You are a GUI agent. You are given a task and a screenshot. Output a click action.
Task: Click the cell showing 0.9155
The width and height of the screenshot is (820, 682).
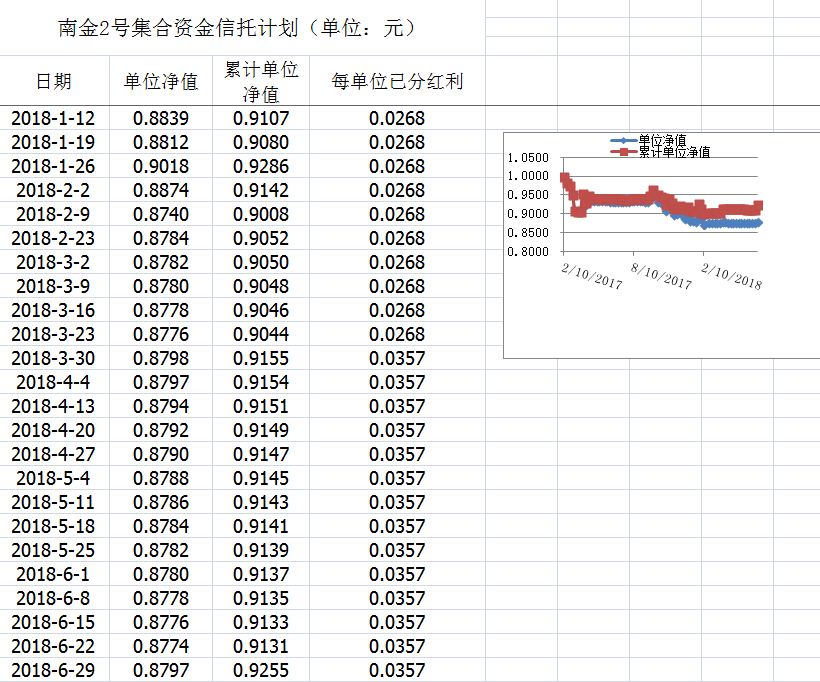261,358
